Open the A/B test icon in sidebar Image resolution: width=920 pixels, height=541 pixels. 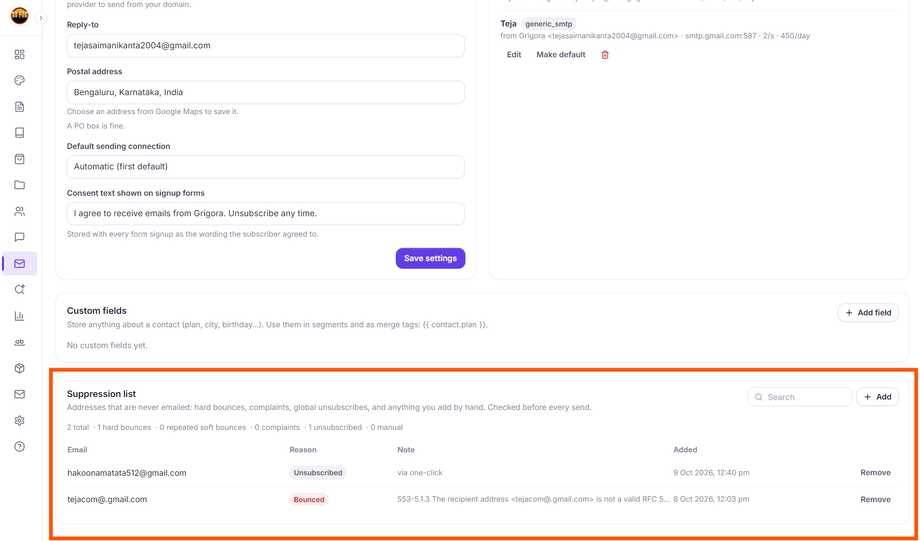[19, 342]
